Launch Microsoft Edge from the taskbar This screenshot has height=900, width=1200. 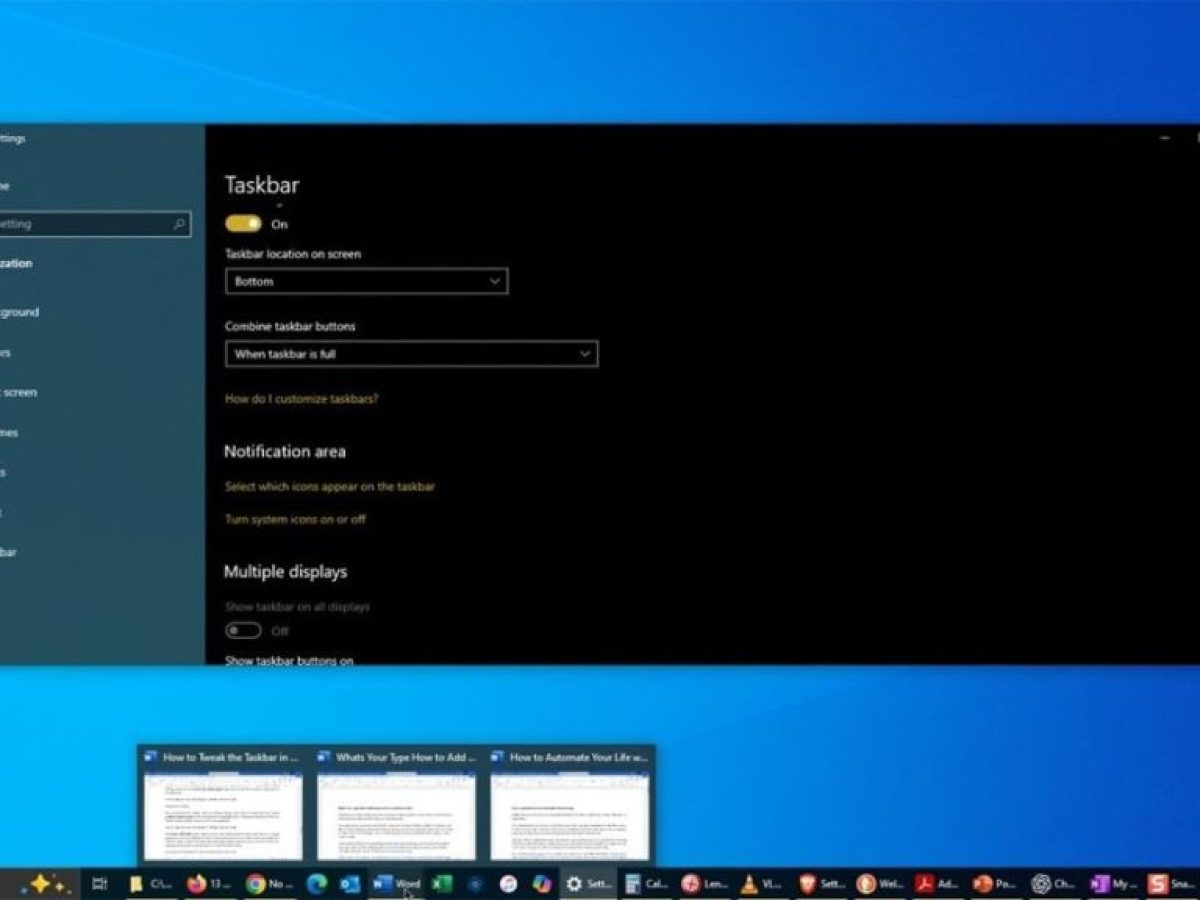(316, 884)
